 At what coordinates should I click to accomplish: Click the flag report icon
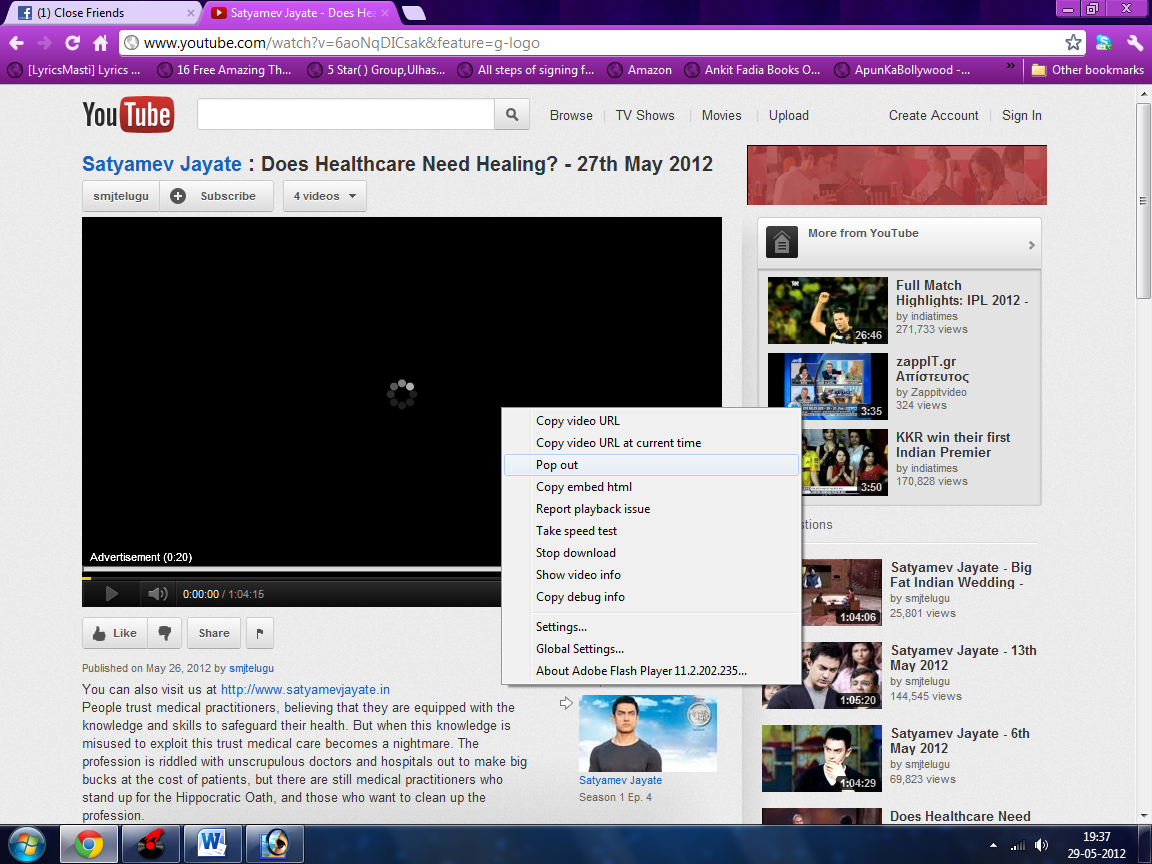pyautogui.click(x=260, y=633)
